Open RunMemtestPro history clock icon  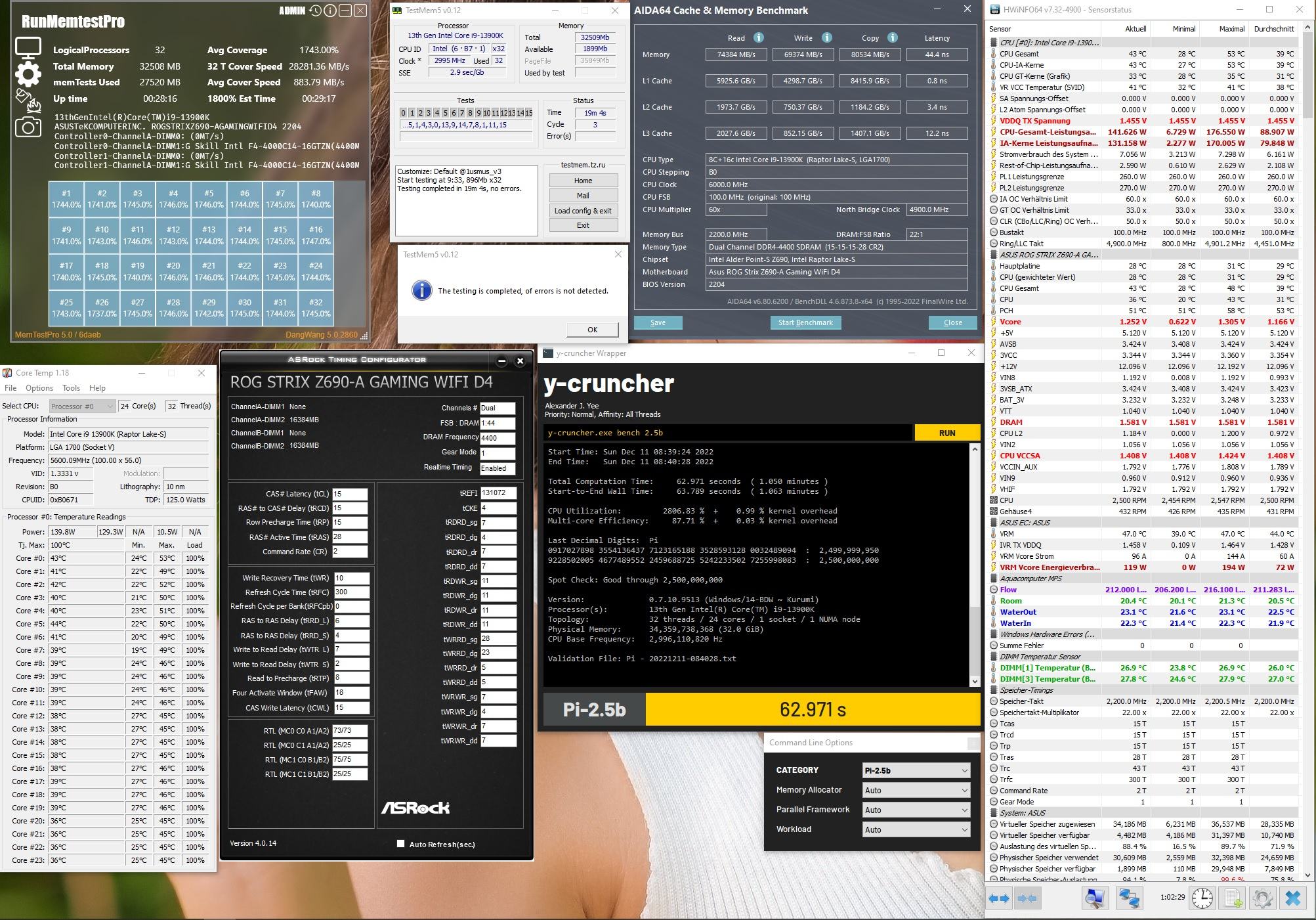(x=316, y=11)
